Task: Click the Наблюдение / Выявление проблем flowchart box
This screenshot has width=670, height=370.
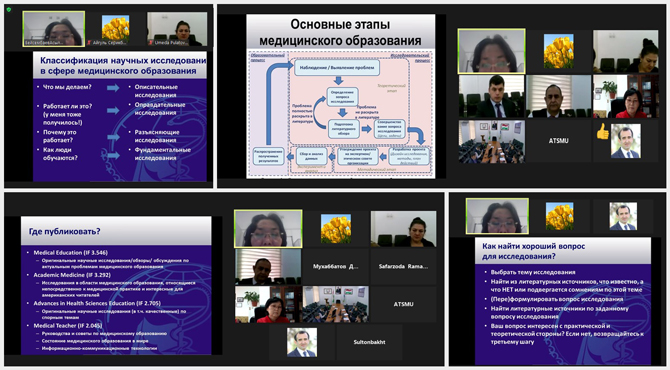Action: click(x=336, y=68)
